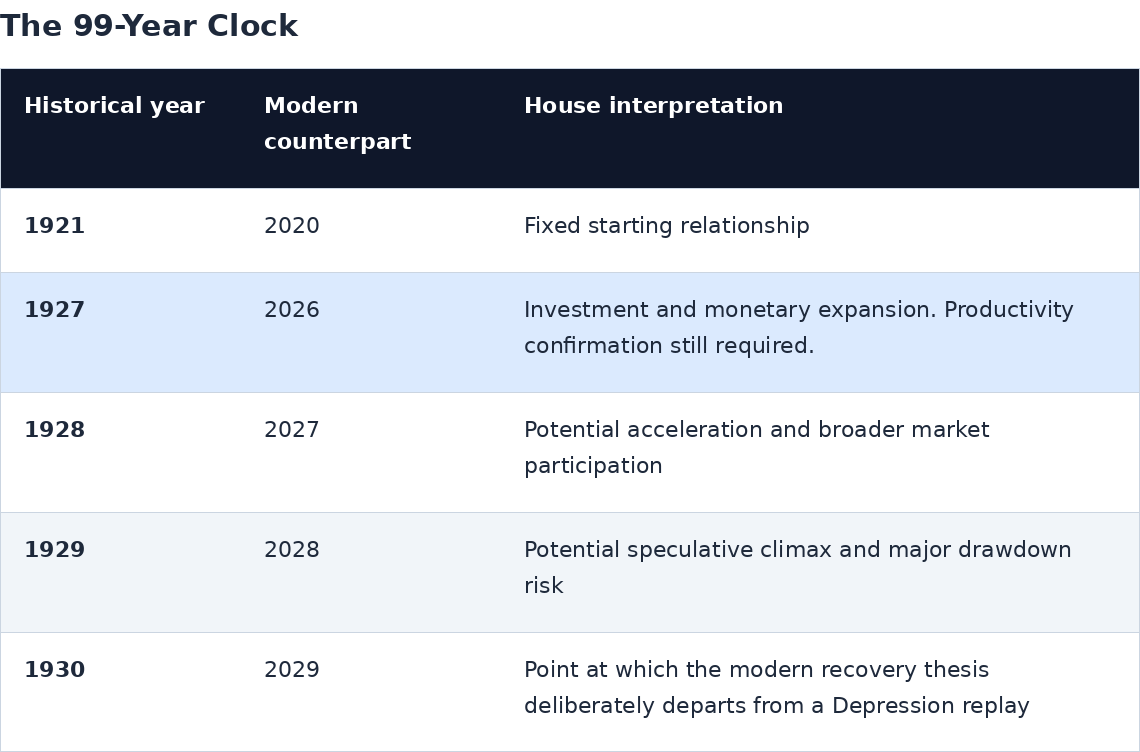Select the 'Modern counterpart' column header

pyautogui.click(x=337, y=124)
